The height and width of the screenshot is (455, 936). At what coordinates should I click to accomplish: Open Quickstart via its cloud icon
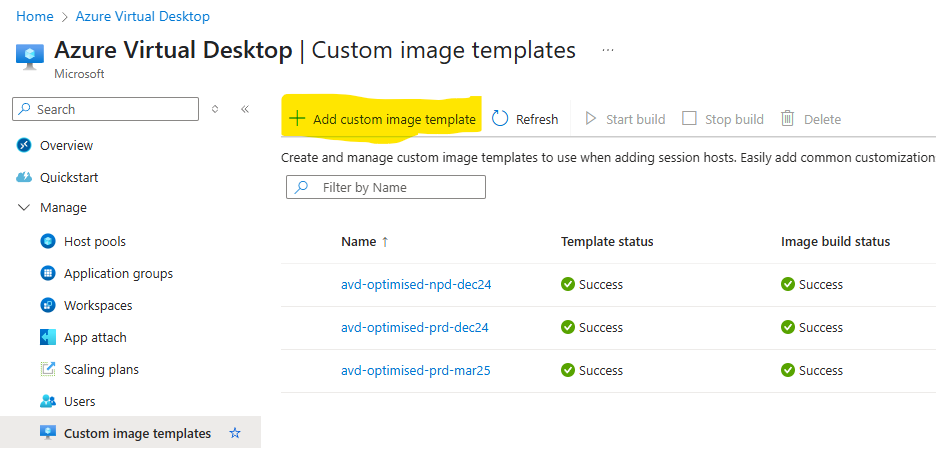(25, 178)
